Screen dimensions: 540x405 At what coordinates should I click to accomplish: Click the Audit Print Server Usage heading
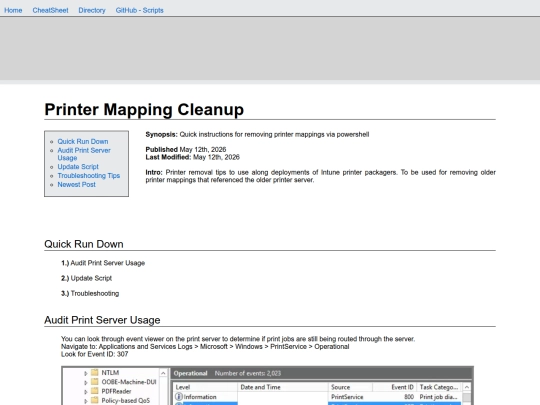tap(102, 320)
